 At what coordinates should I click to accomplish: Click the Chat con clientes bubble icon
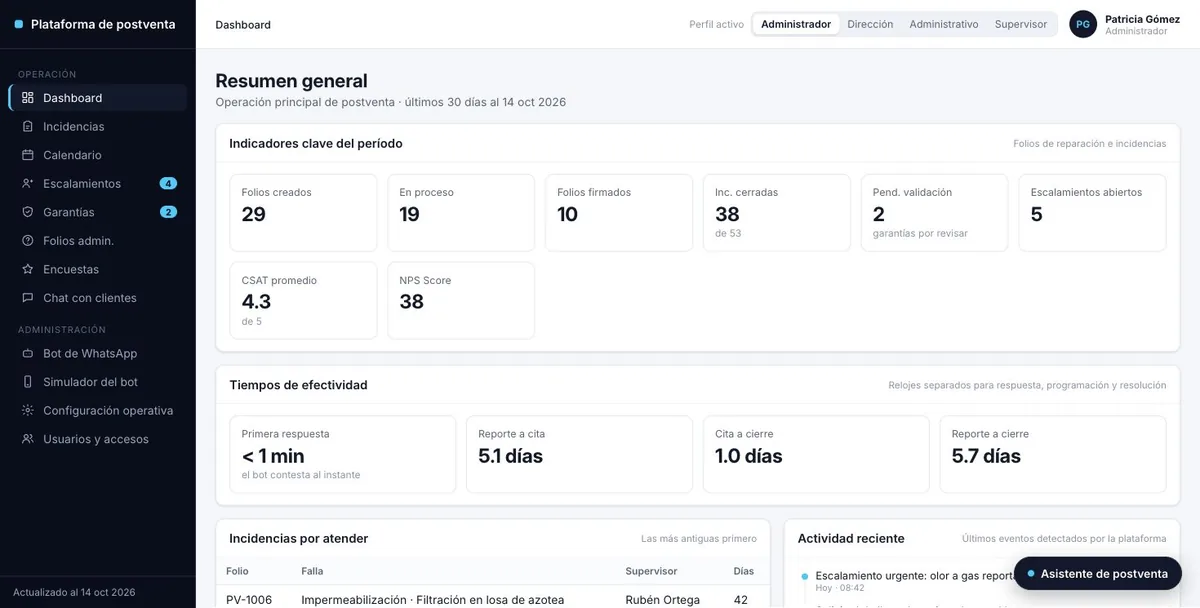(x=27, y=298)
